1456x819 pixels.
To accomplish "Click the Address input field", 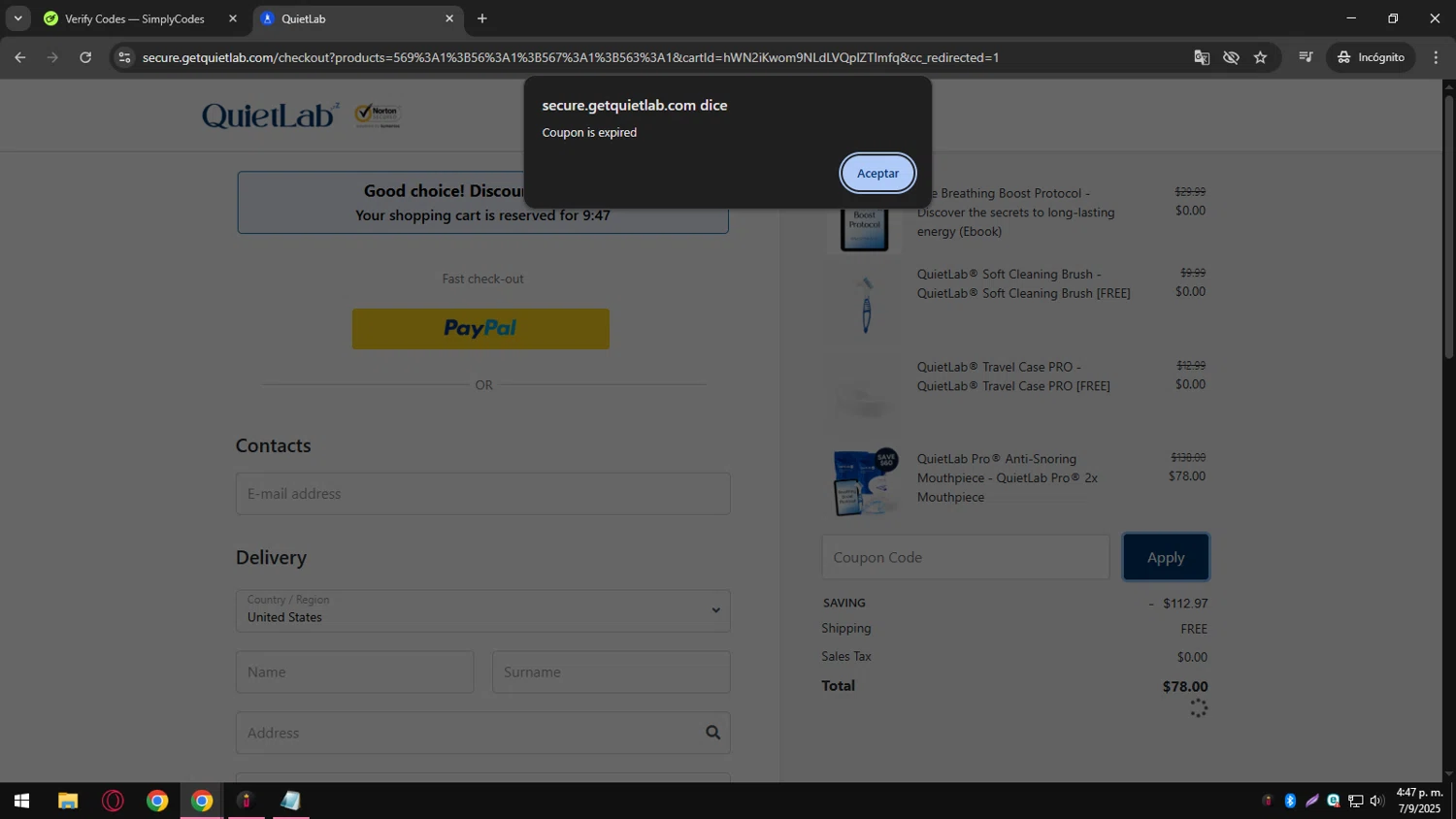I will (482, 733).
